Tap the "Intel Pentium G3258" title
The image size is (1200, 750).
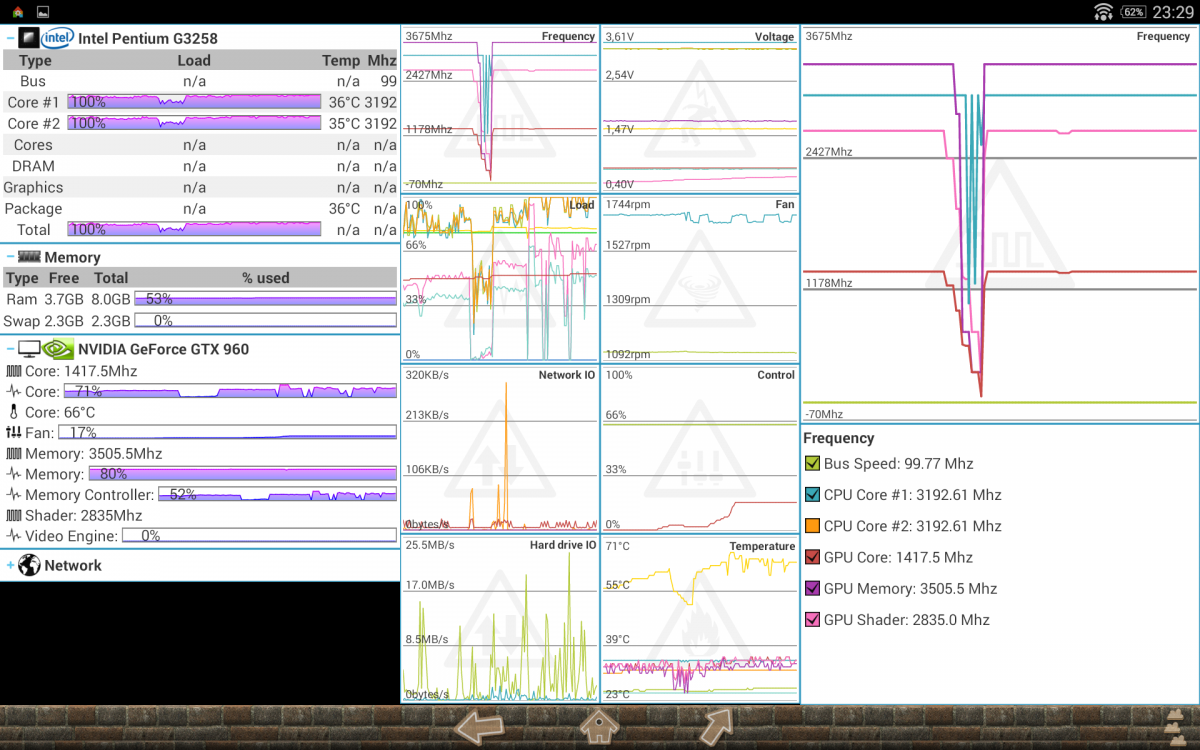(x=148, y=39)
